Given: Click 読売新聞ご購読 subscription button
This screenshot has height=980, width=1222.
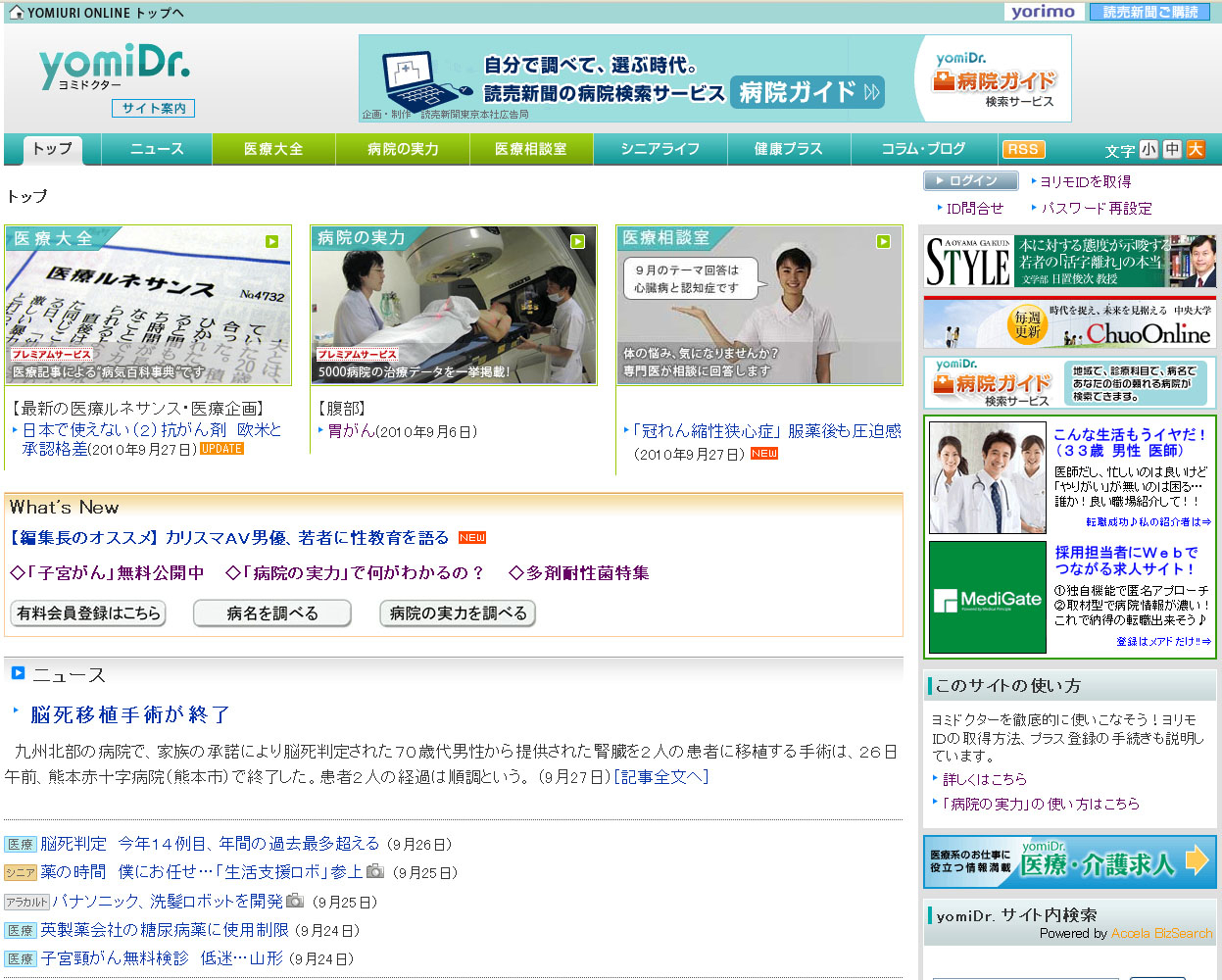Looking at the screenshot, I should [x=1150, y=12].
